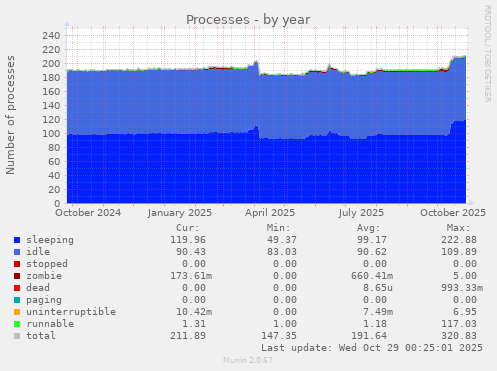This screenshot has height=371, width=497.
Task: Click zombie current value 173.61m
Action: click(x=191, y=276)
